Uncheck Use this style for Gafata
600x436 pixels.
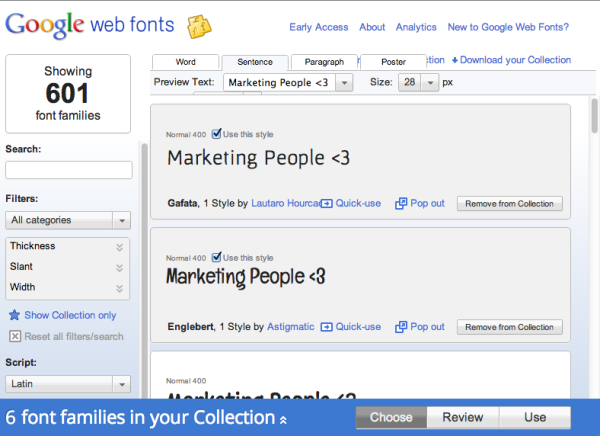(x=217, y=134)
